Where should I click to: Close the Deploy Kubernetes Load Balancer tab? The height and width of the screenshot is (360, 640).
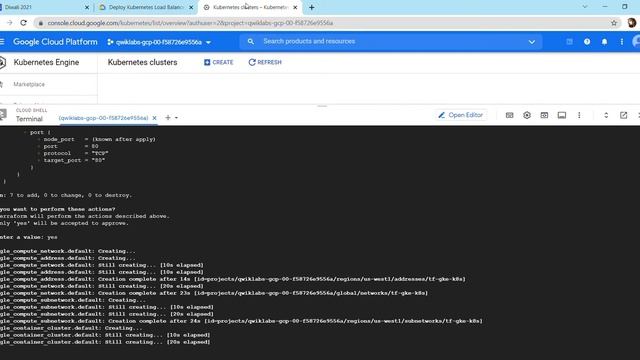point(191,7)
